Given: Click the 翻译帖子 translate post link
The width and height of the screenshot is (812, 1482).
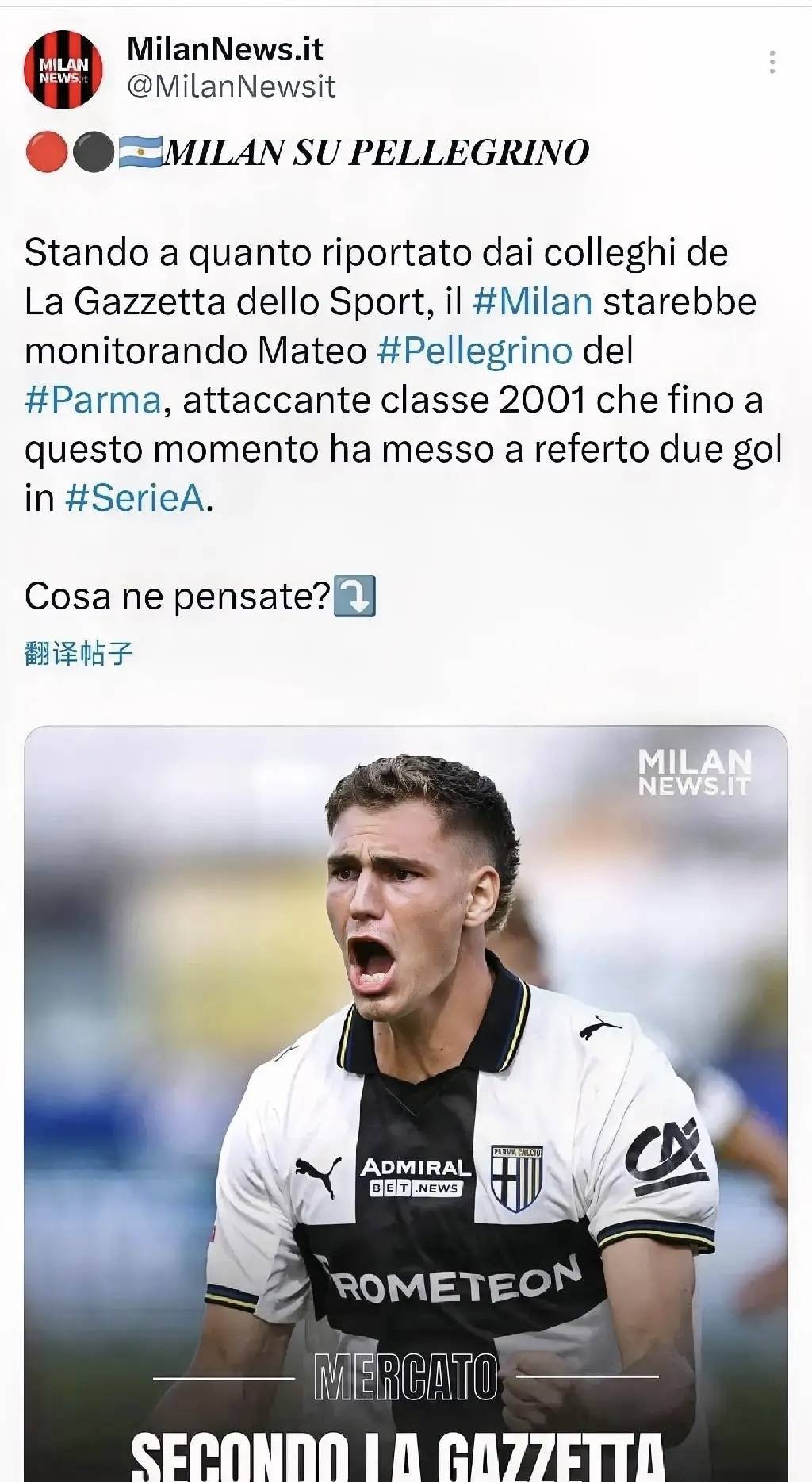Looking at the screenshot, I should coord(79,653).
